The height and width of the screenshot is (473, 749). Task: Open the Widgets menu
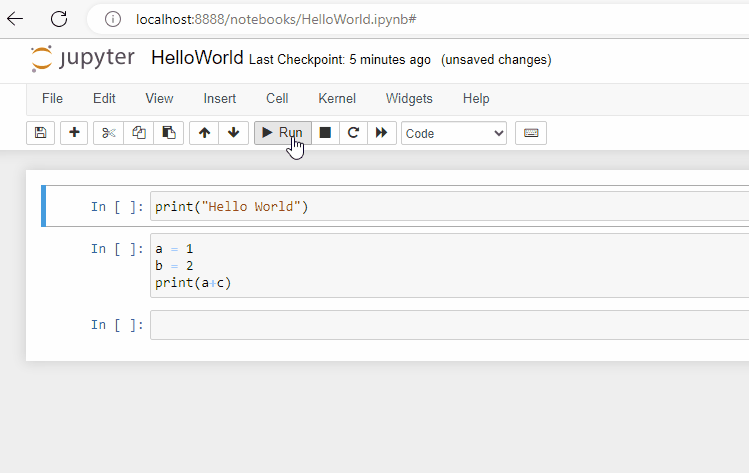(409, 99)
